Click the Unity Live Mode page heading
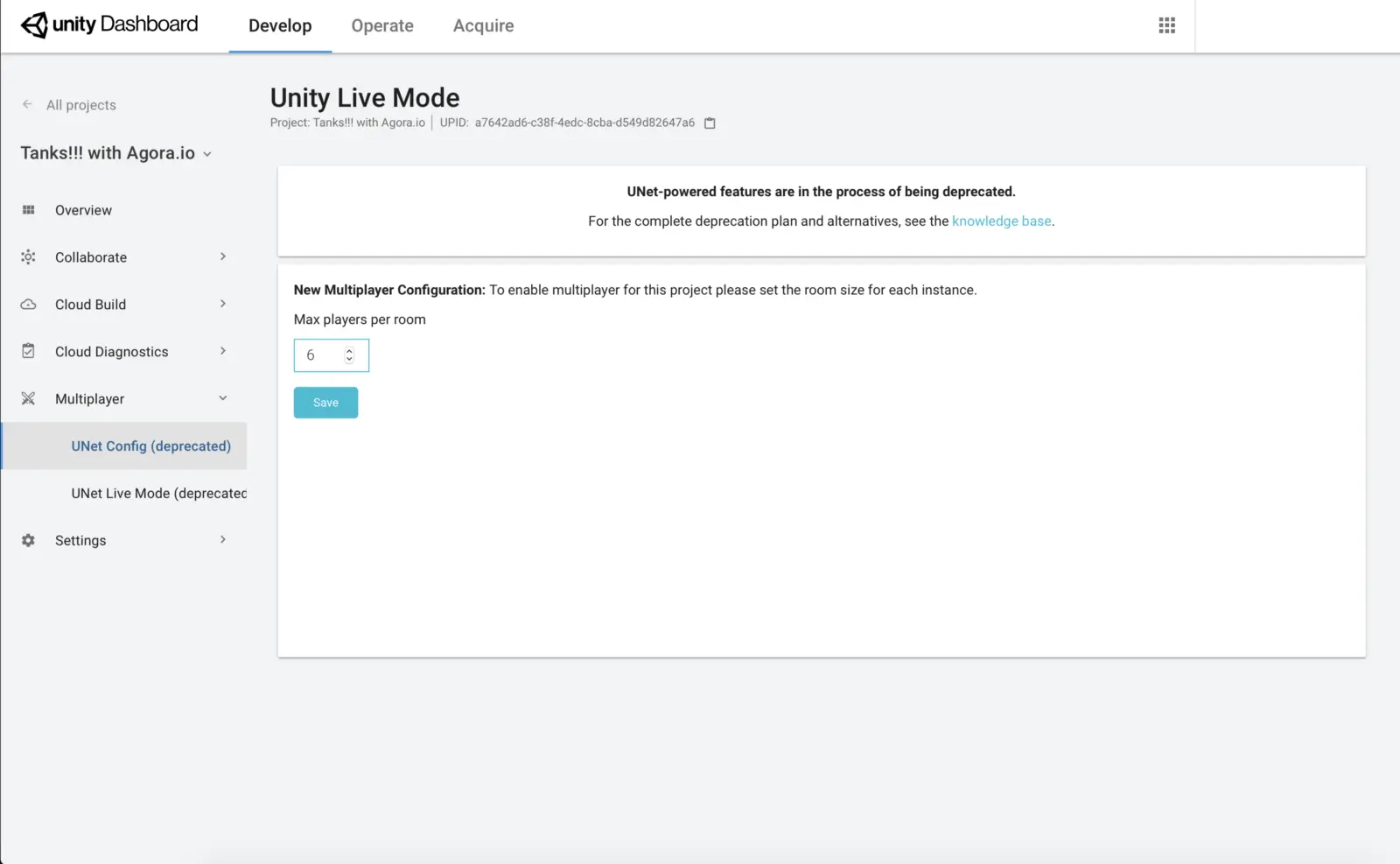 tap(365, 97)
